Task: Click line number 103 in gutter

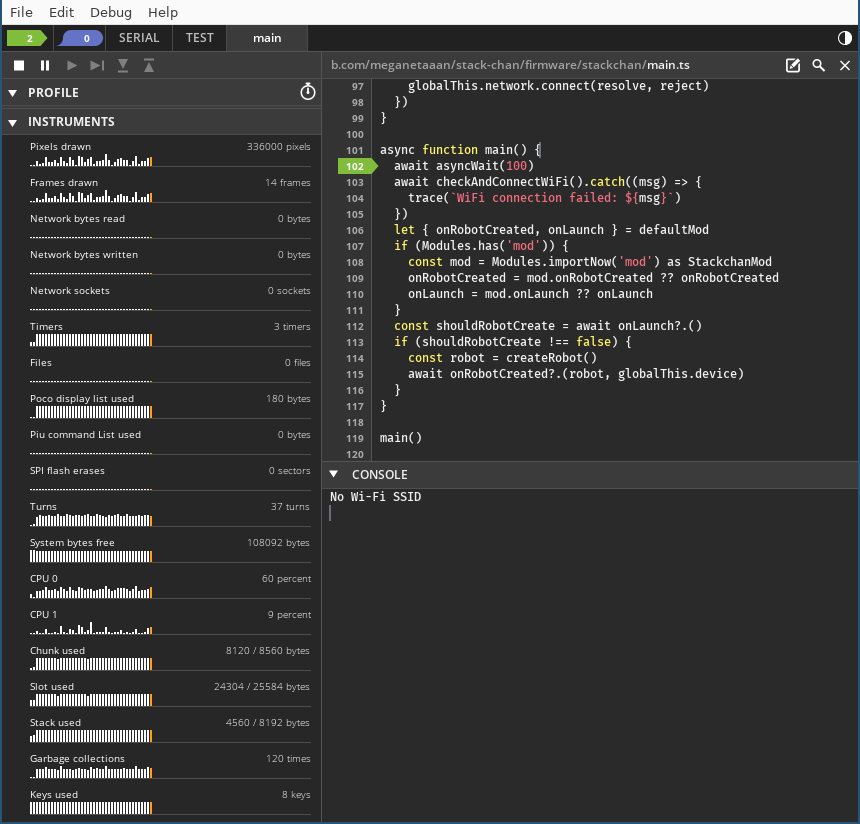Action: pyautogui.click(x=355, y=182)
